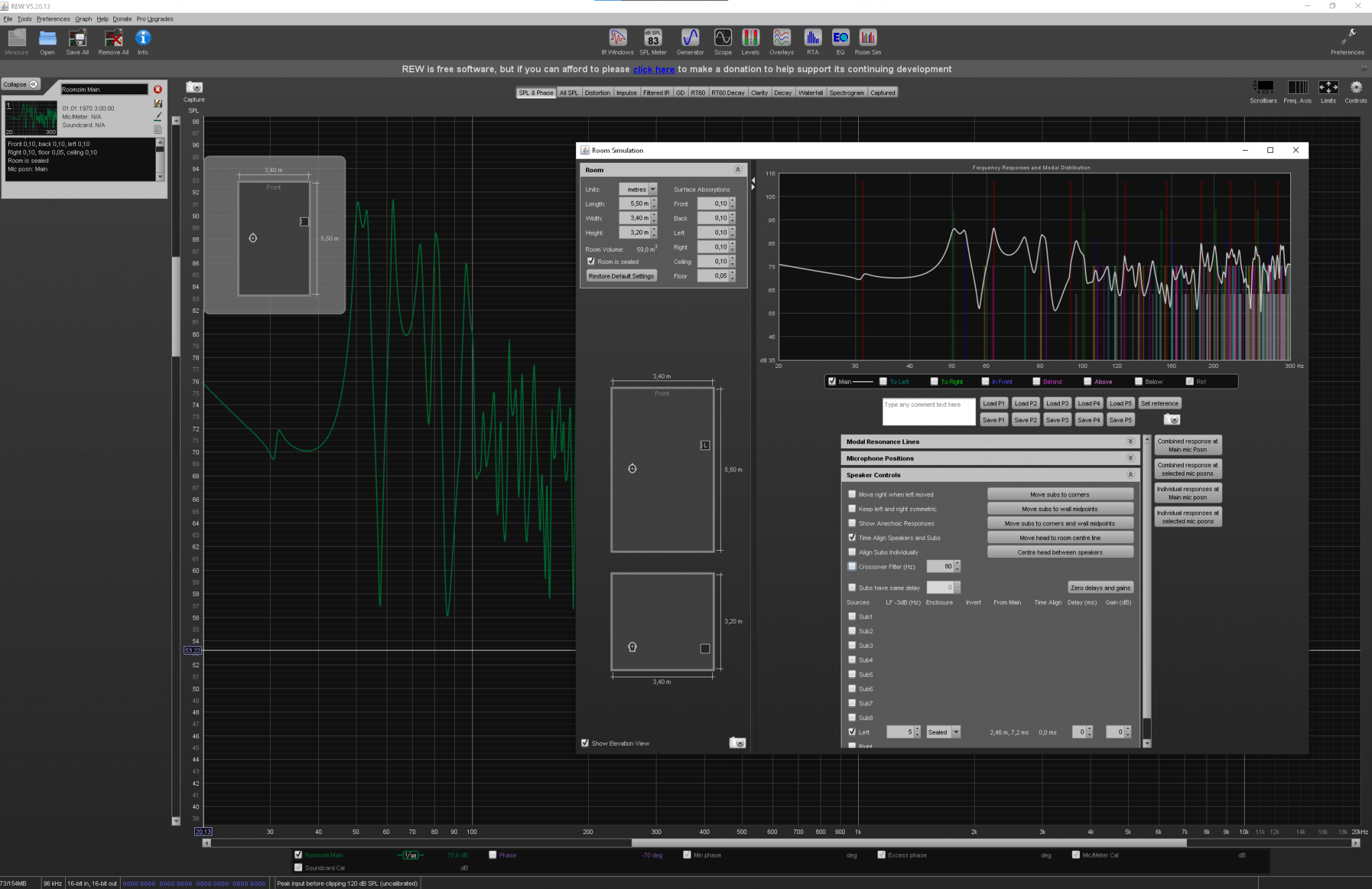1372x889 pixels.
Task: Click Set reference button
Action: pyautogui.click(x=1160, y=403)
